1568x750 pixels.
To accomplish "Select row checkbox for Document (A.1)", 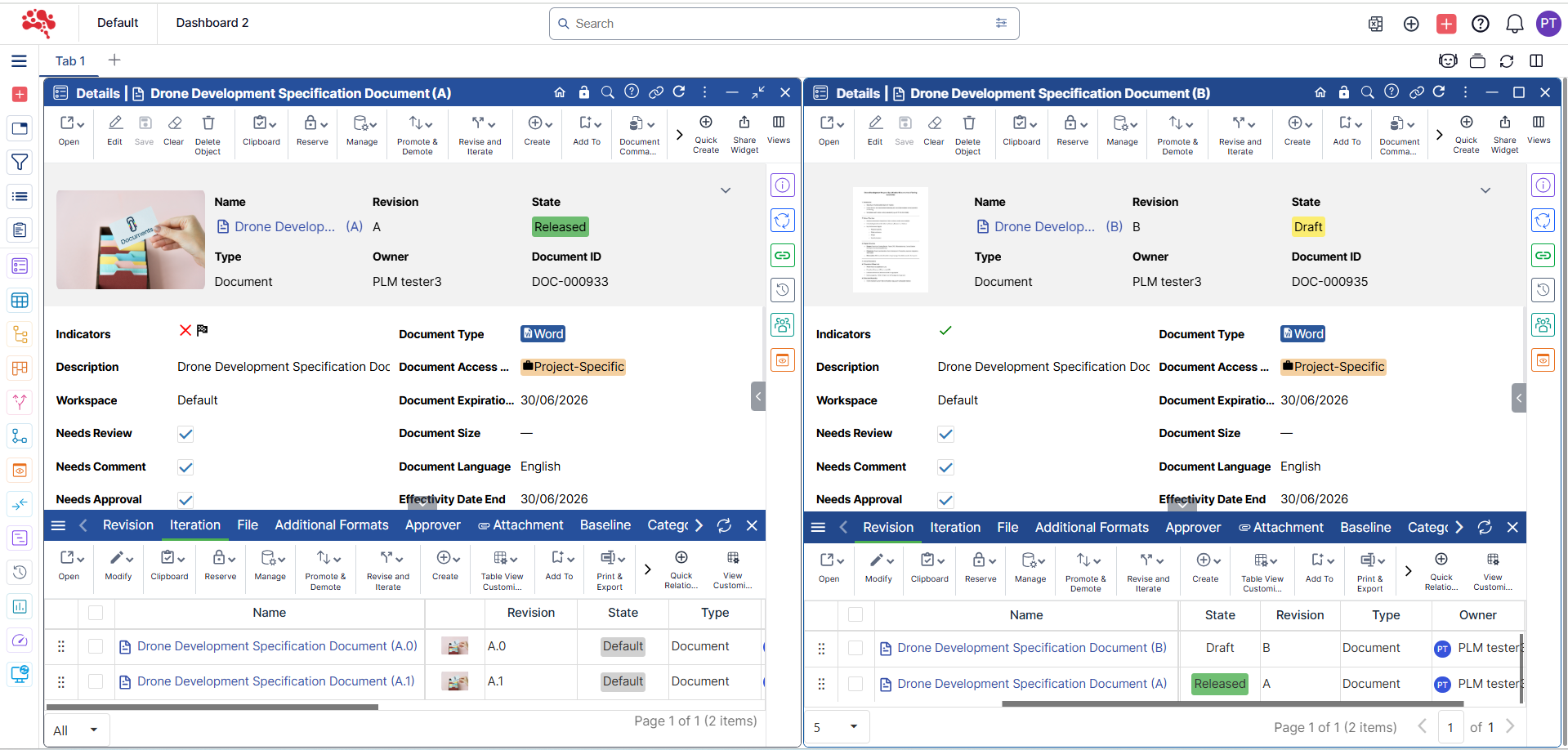I will point(96,681).
